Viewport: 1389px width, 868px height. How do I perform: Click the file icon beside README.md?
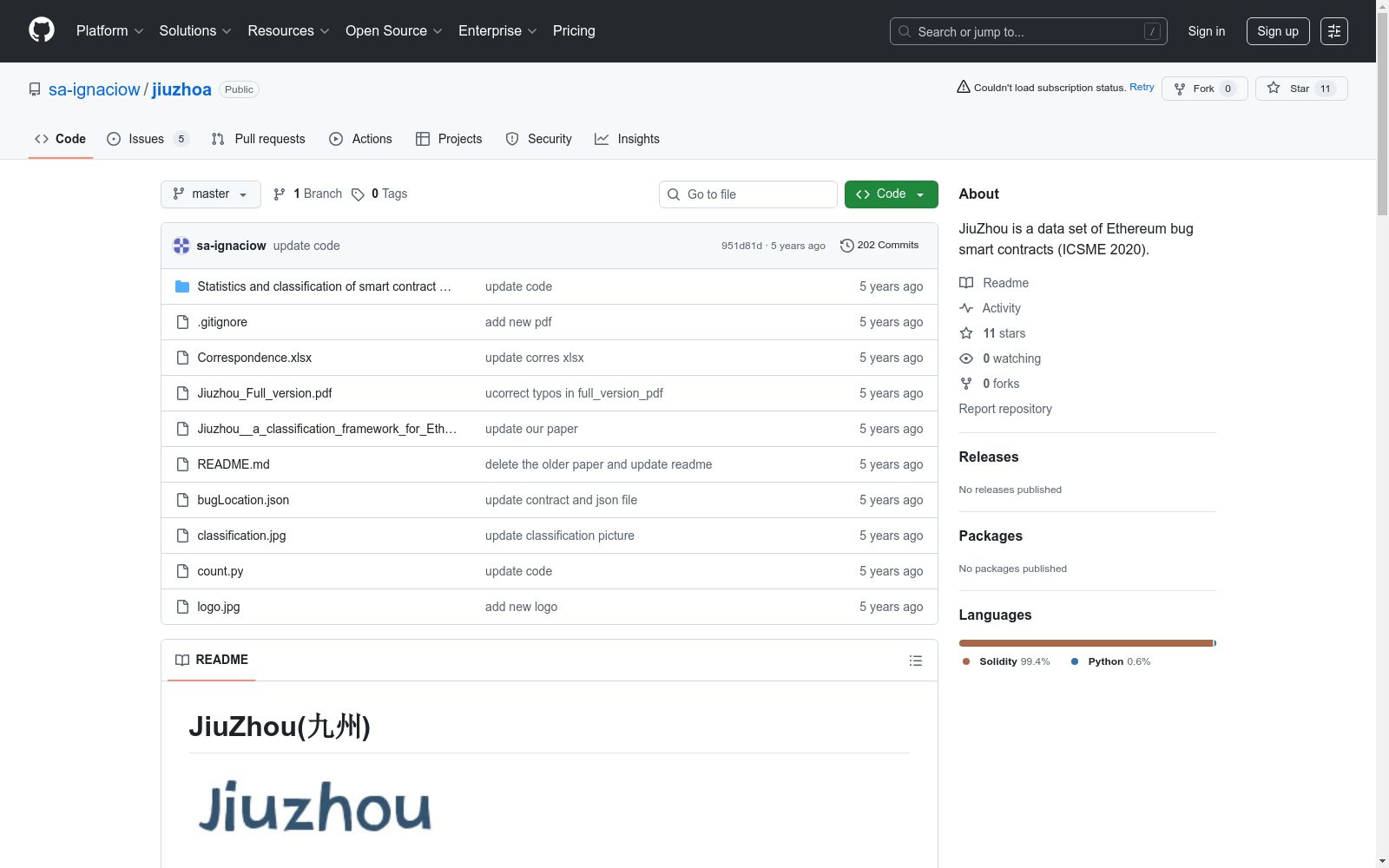182,464
